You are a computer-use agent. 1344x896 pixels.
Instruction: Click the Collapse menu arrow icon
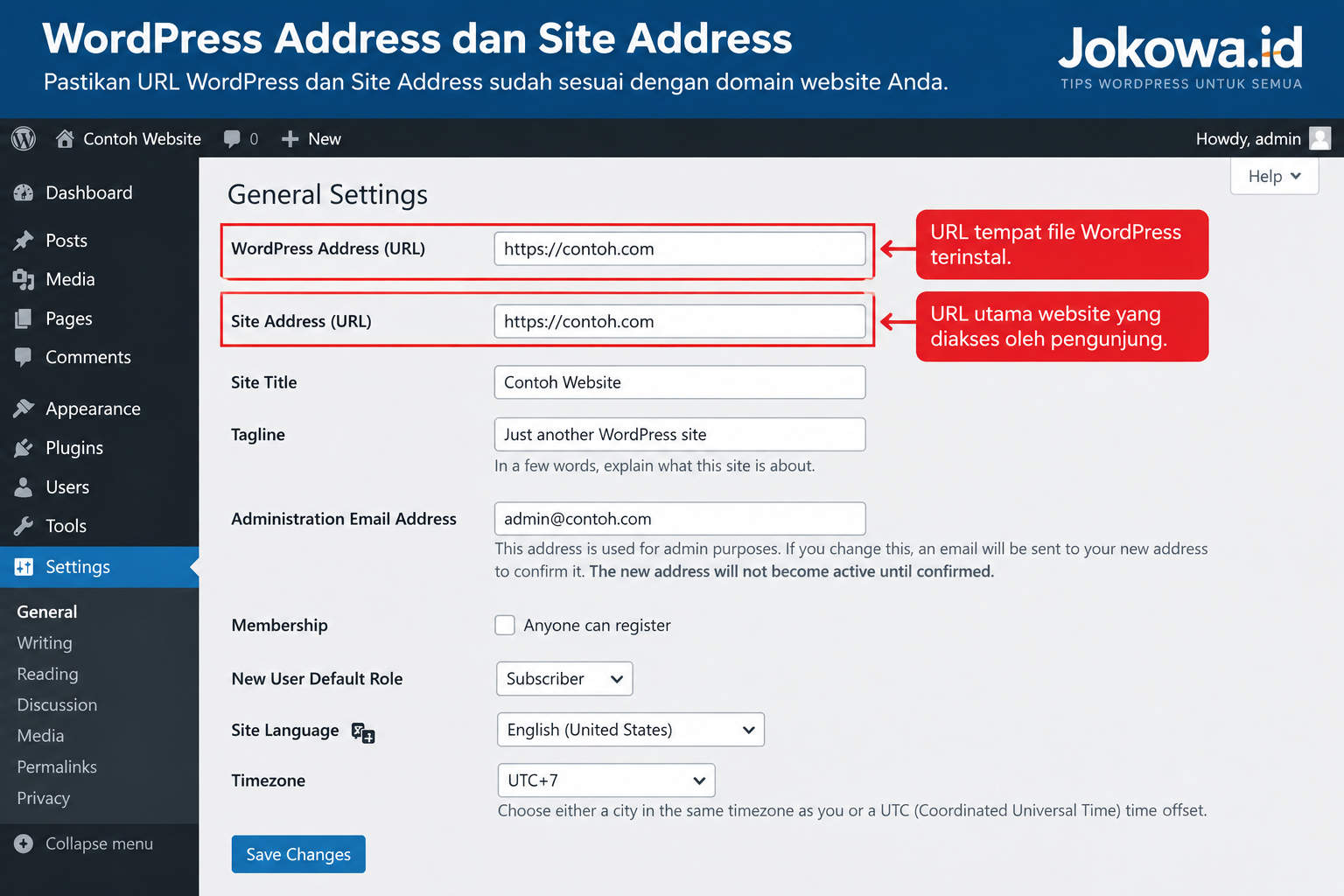click(24, 843)
